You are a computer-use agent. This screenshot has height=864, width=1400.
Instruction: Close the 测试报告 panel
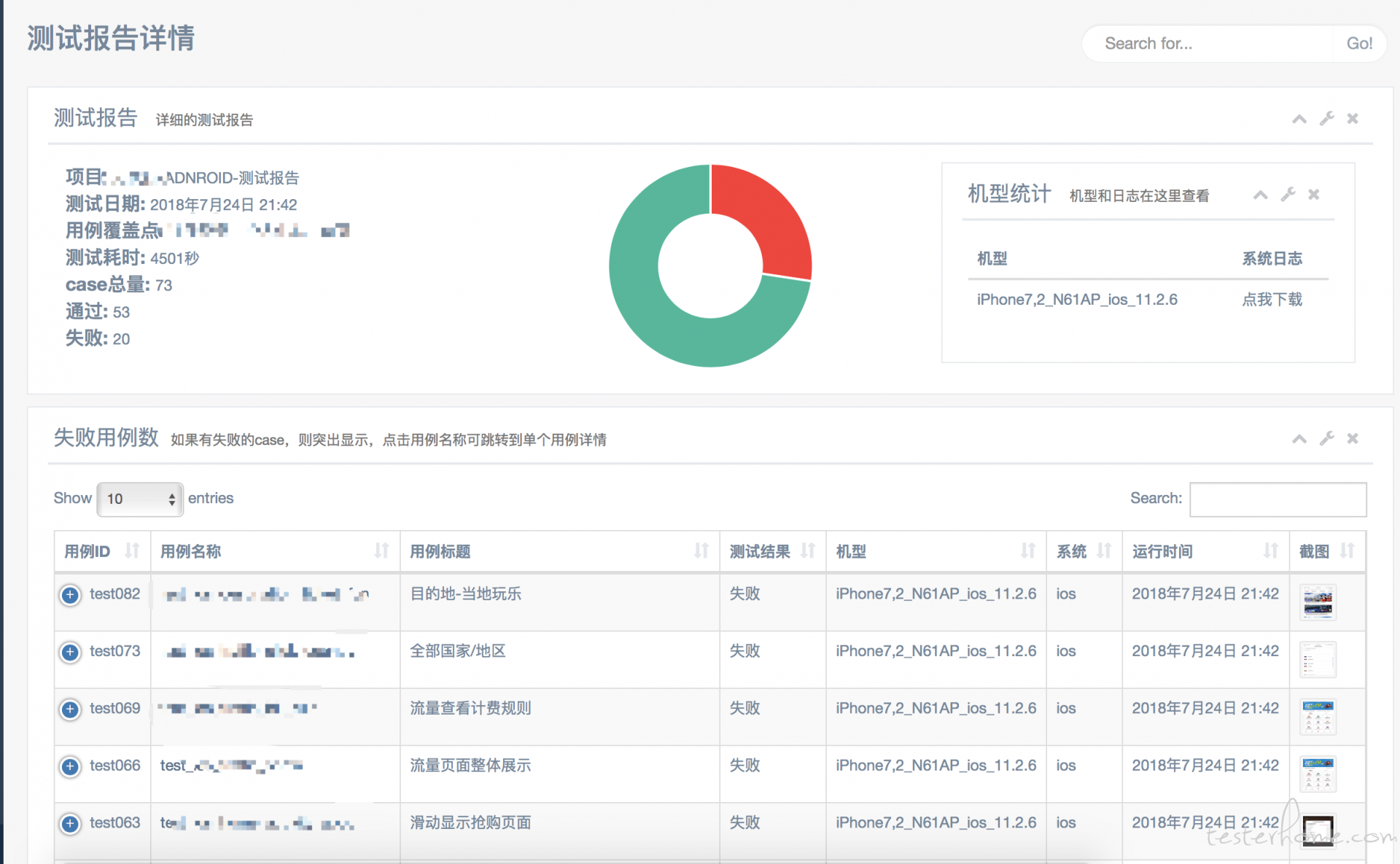(1353, 119)
